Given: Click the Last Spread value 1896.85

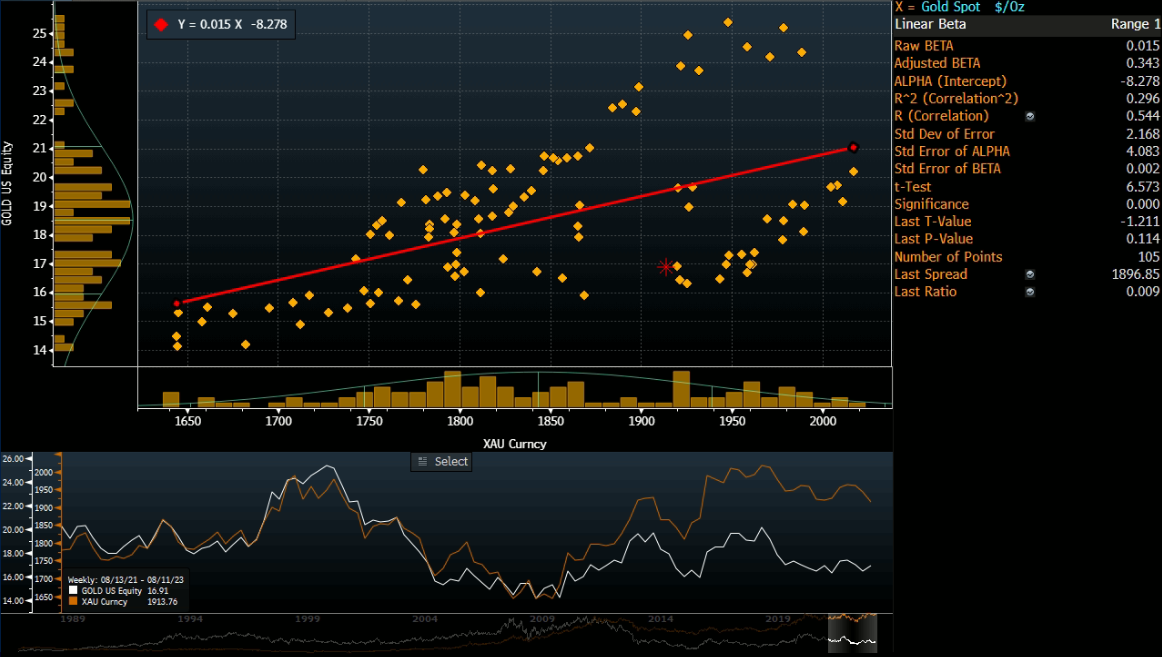Looking at the screenshot, I should 1135,275.
